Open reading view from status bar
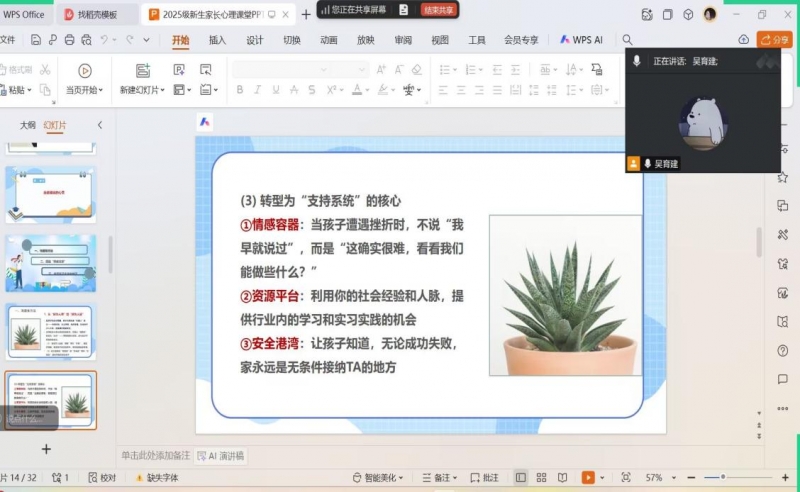Image resolution: width=800 pixels, height=492 pixels. 562,478
